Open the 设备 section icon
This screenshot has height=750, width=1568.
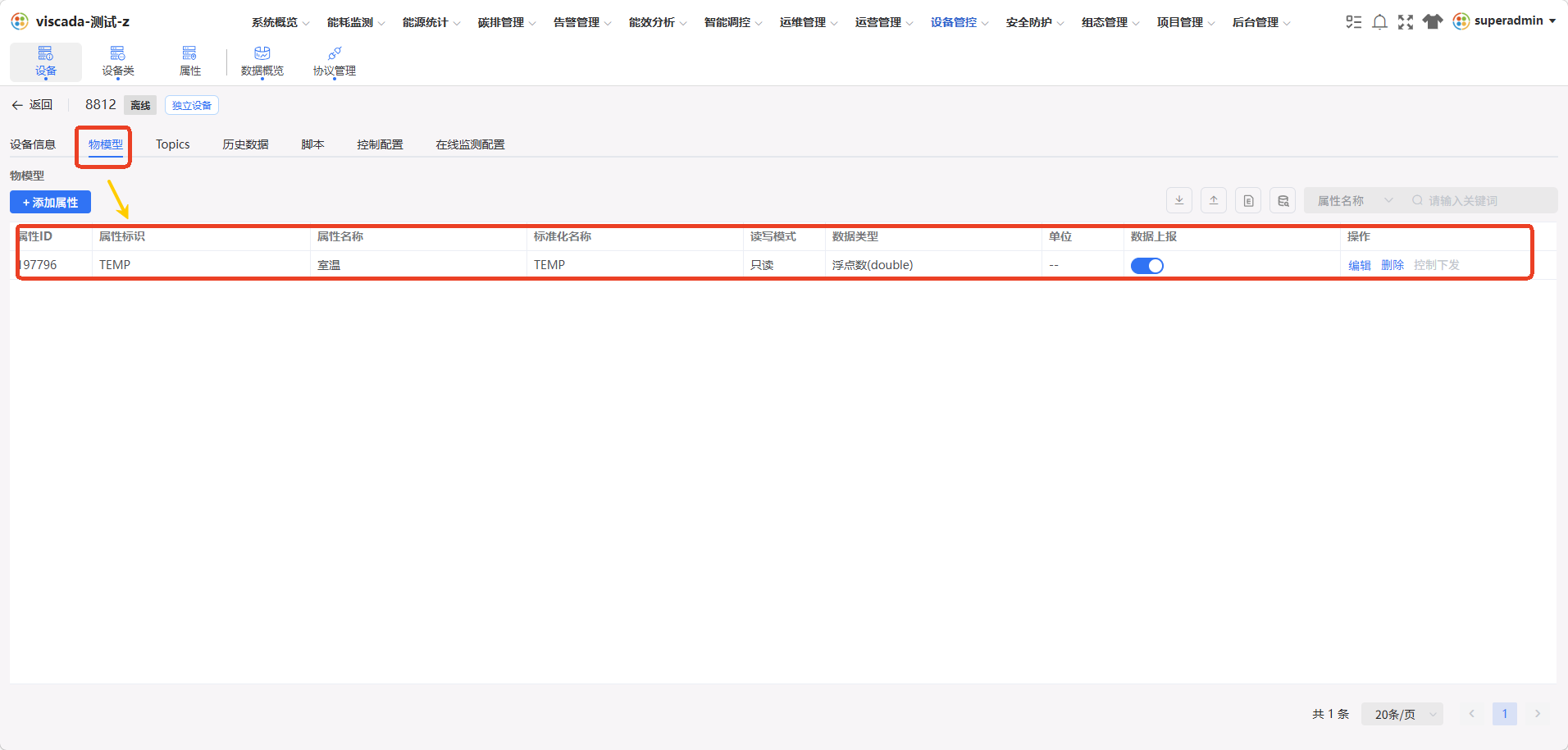pyautogui.click(x=46, y=54)
